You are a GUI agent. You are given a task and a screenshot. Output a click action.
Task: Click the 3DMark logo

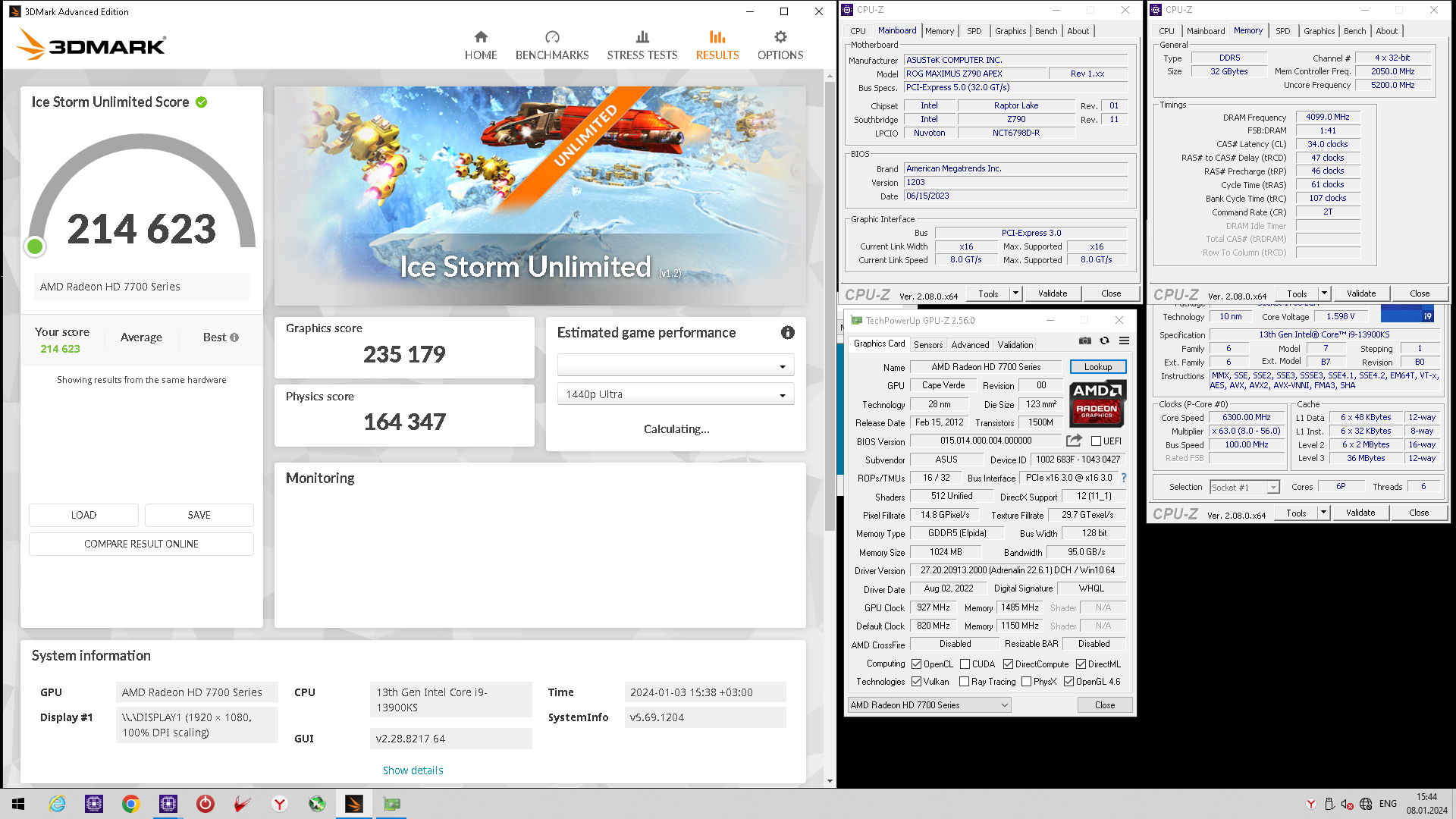(x=91, y=45)
